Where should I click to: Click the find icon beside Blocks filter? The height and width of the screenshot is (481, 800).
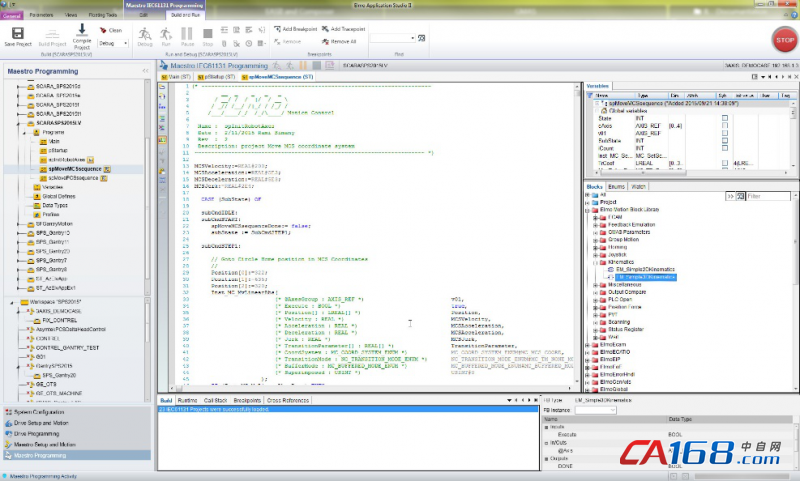point(740,196)
